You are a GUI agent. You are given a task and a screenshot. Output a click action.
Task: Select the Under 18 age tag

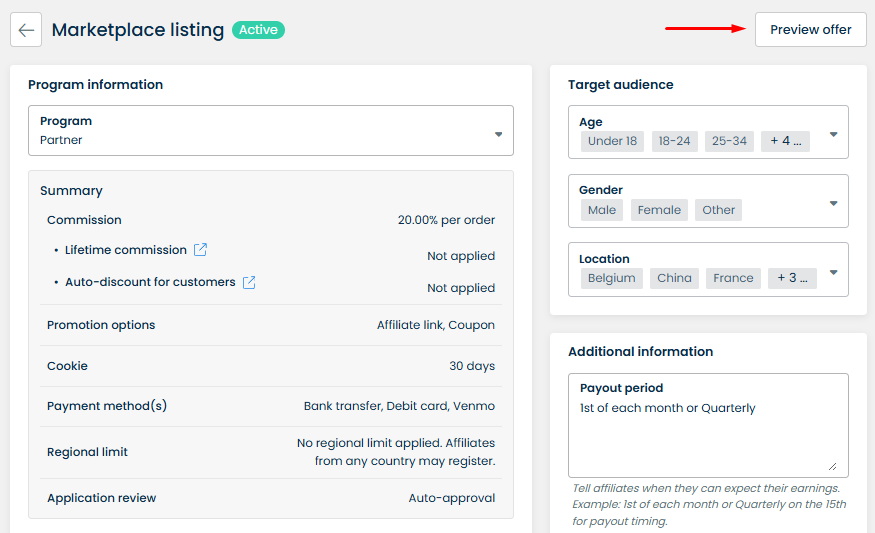click(612, 141)
